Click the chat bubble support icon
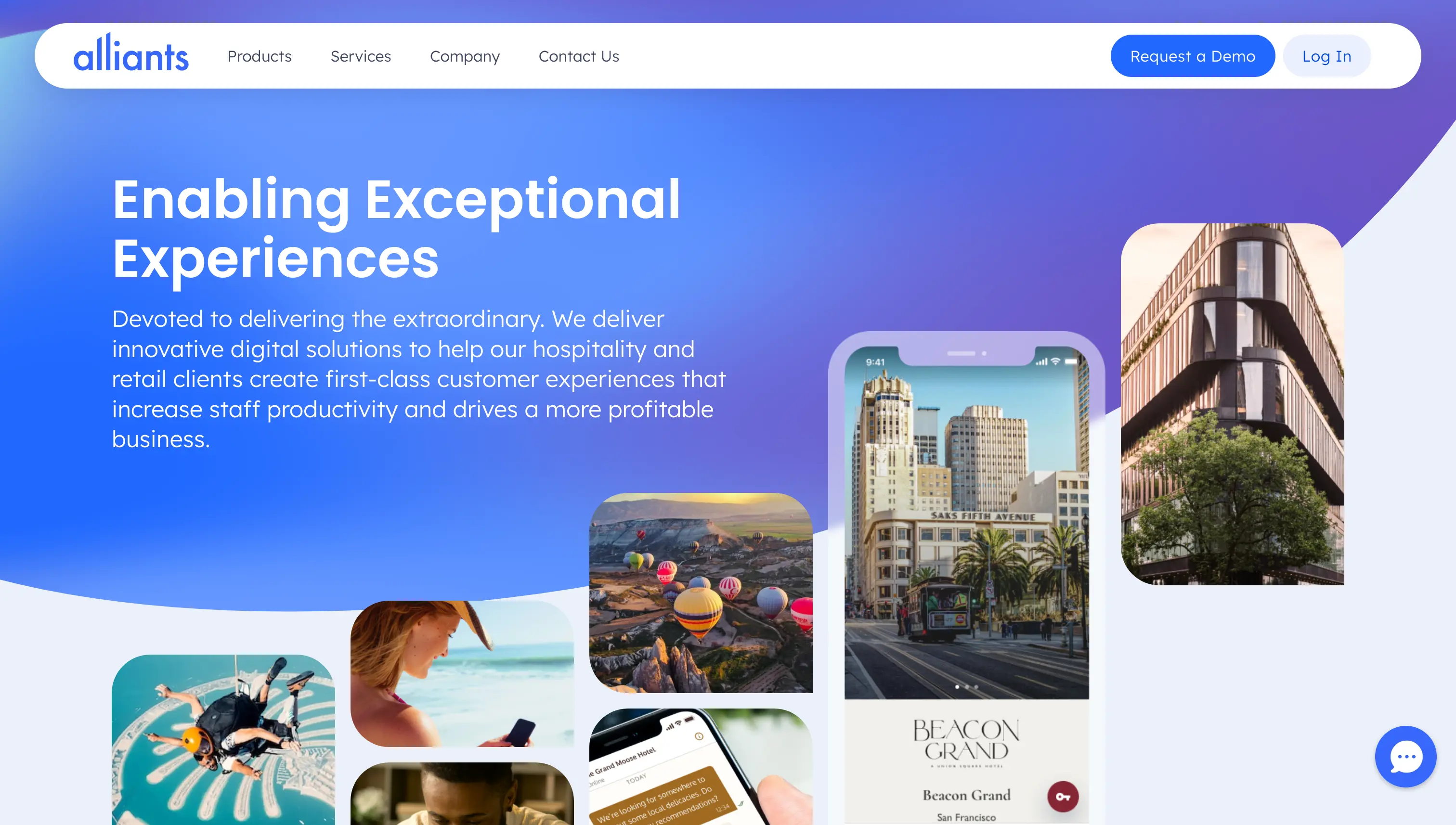Screen dimensions: 1456x825 (1405, 757)
